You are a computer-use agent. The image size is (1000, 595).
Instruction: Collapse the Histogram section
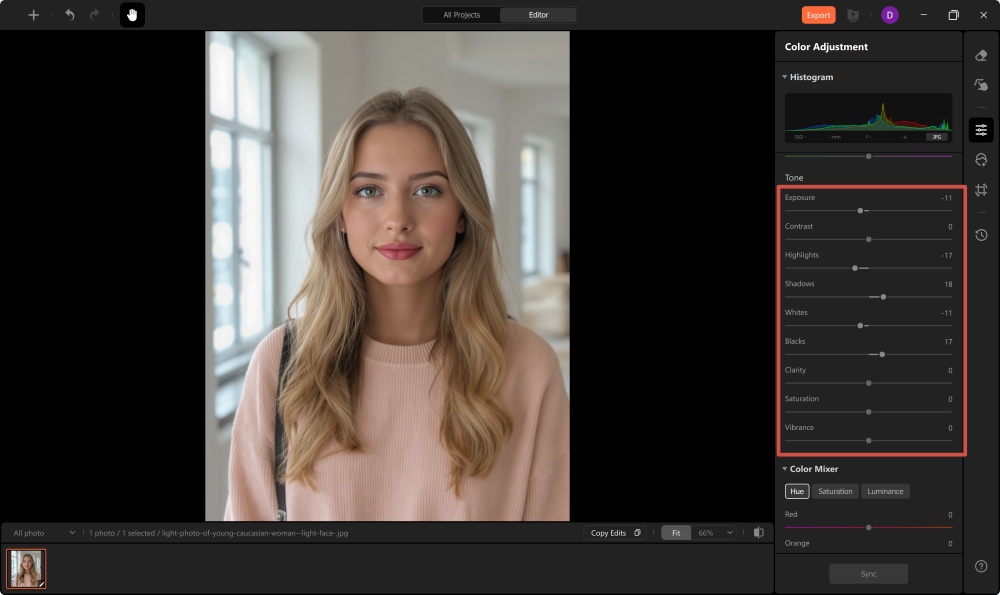tap(786, 77)
